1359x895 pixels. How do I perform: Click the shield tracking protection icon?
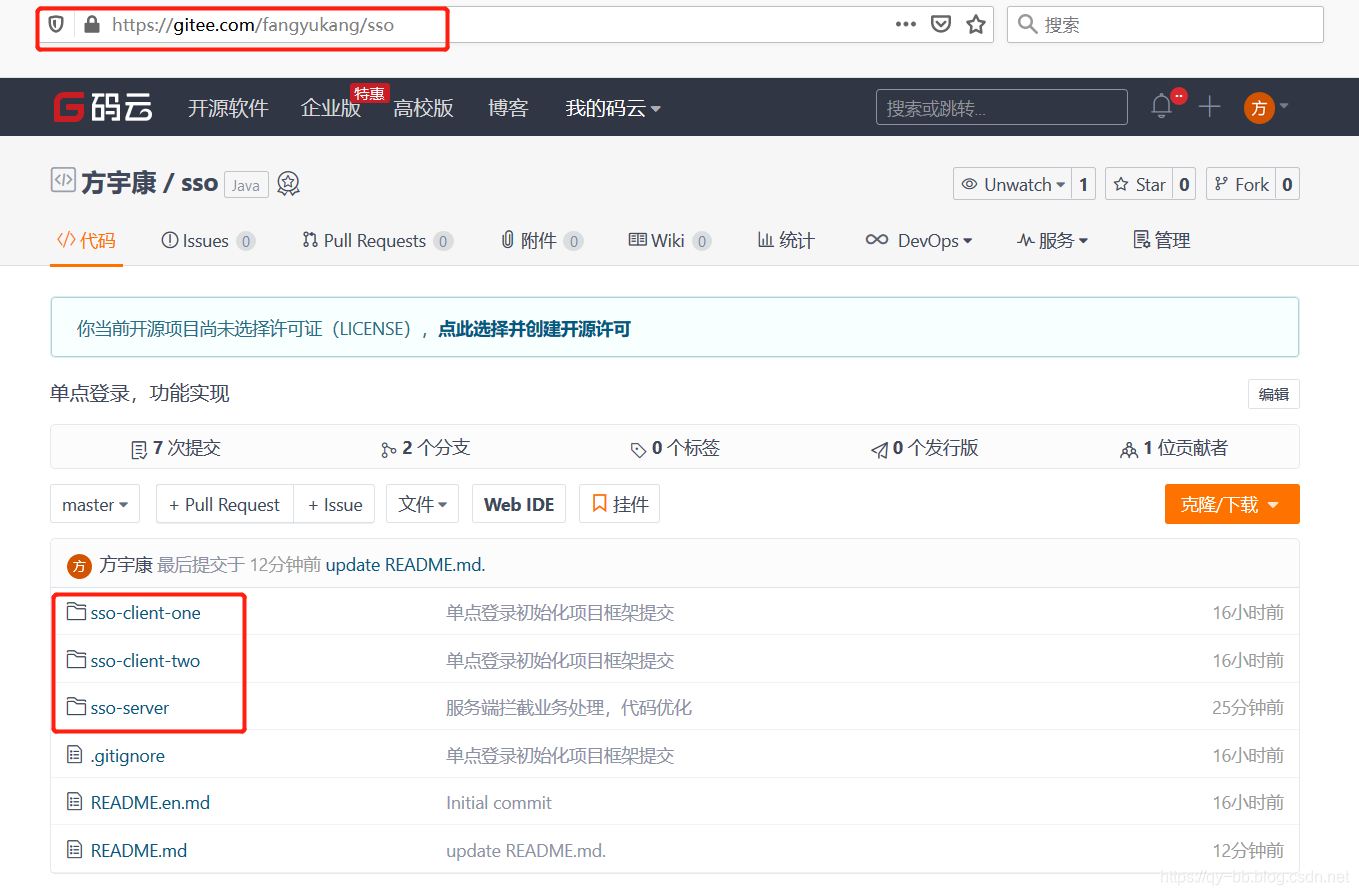[x=56, y=25]
